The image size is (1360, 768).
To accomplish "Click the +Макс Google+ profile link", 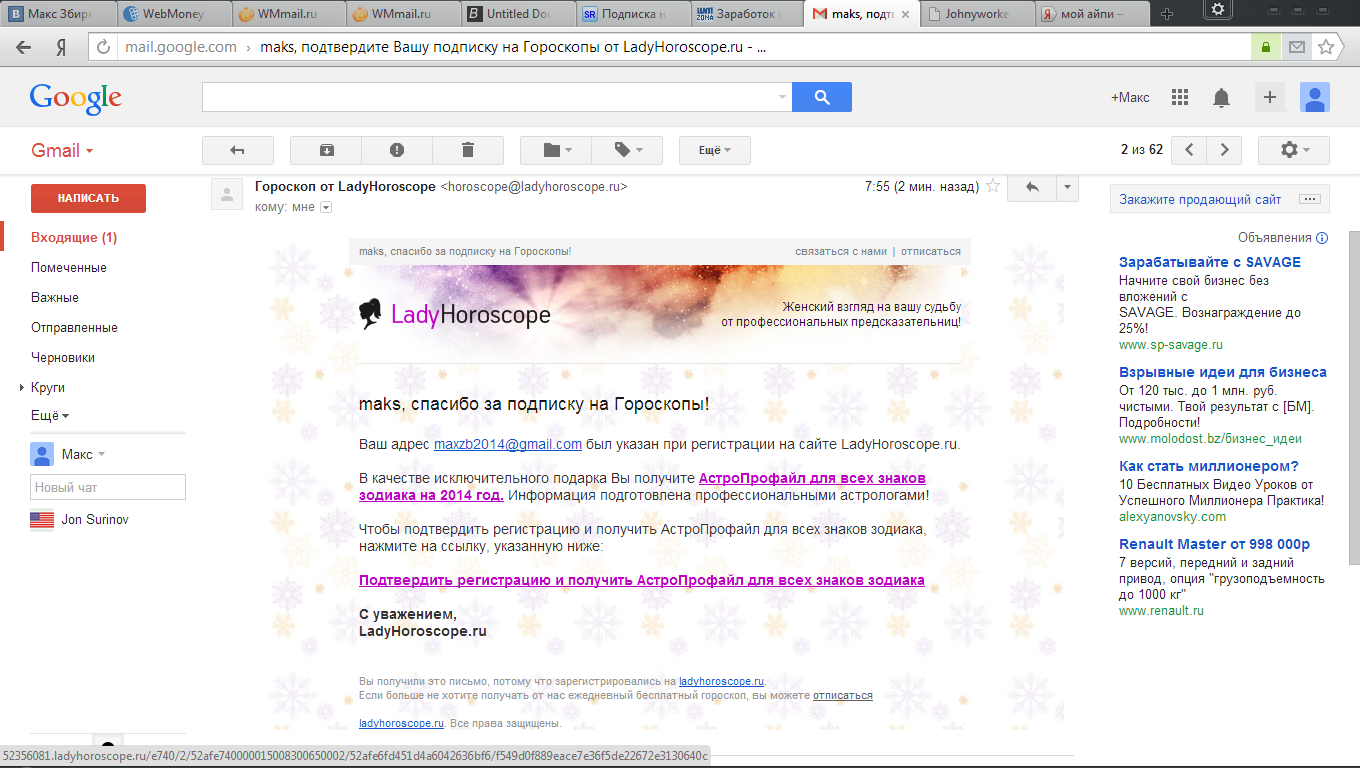I will pos(1130,97).
